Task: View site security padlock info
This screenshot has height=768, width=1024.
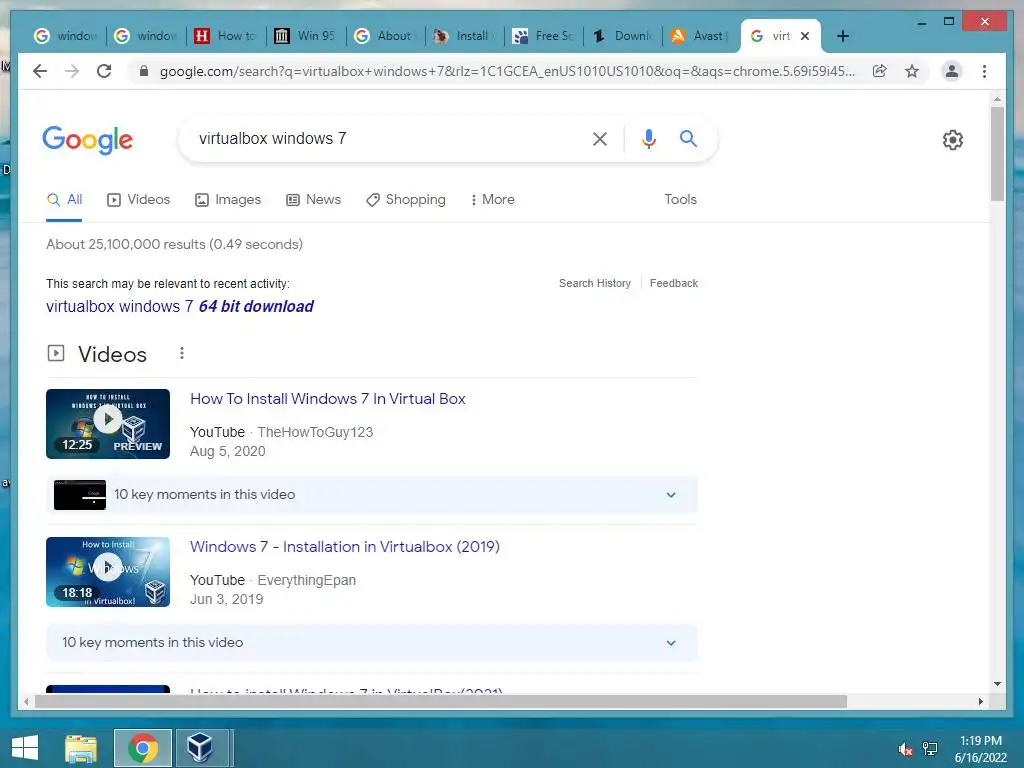Action: click(144, 71)
